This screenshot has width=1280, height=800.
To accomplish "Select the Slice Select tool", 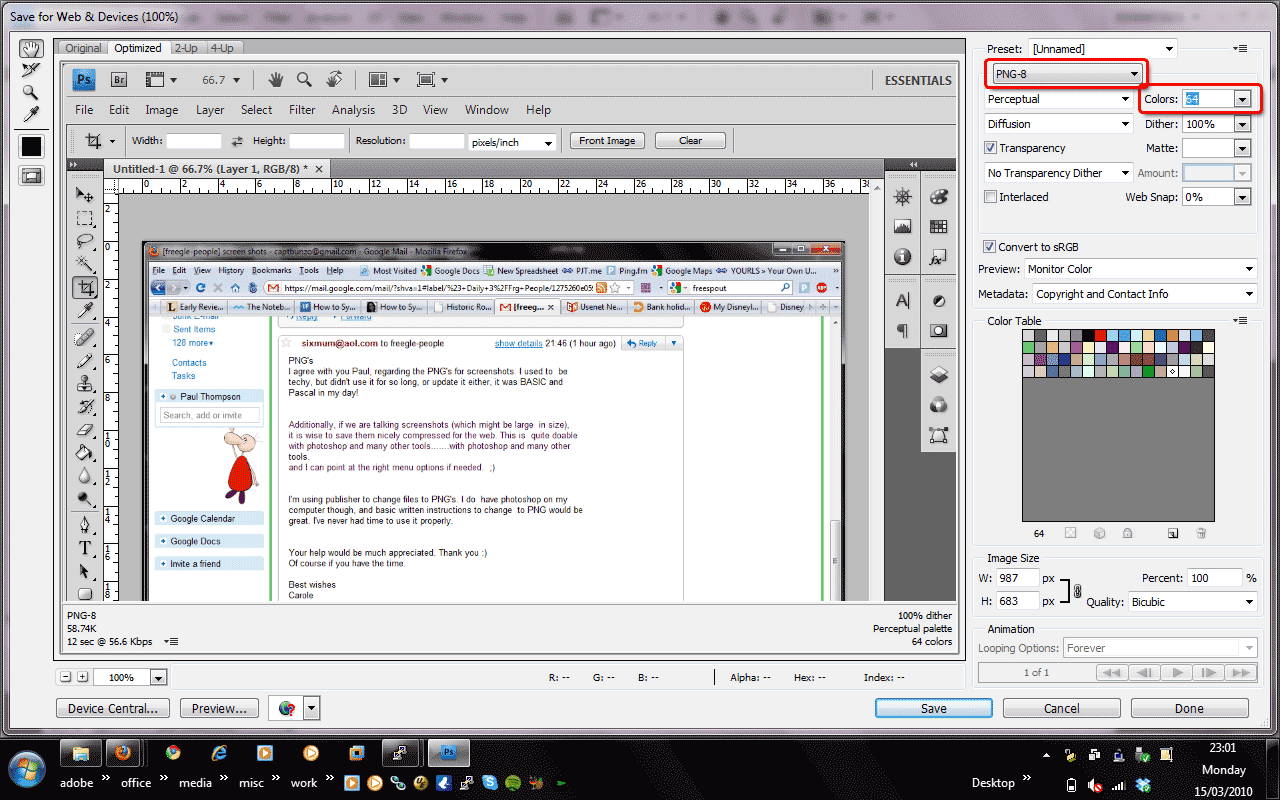I will (31, 70).
